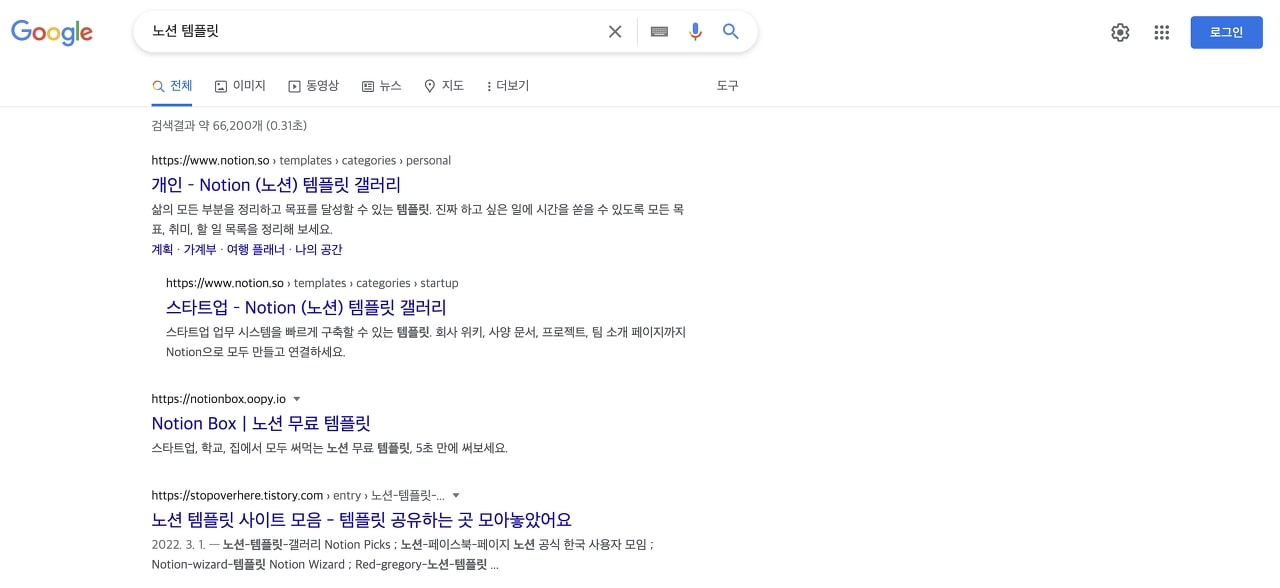1280x588 pixels.
Task: Open the 도구 search tools
Action: (x=727, y=86)
